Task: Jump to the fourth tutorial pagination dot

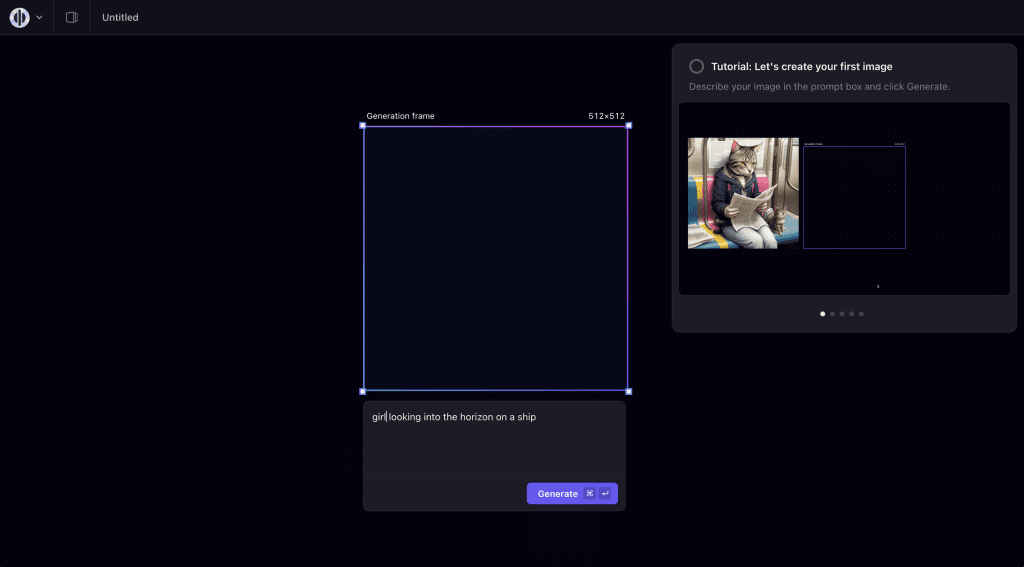Action: [x=852, y=314]
